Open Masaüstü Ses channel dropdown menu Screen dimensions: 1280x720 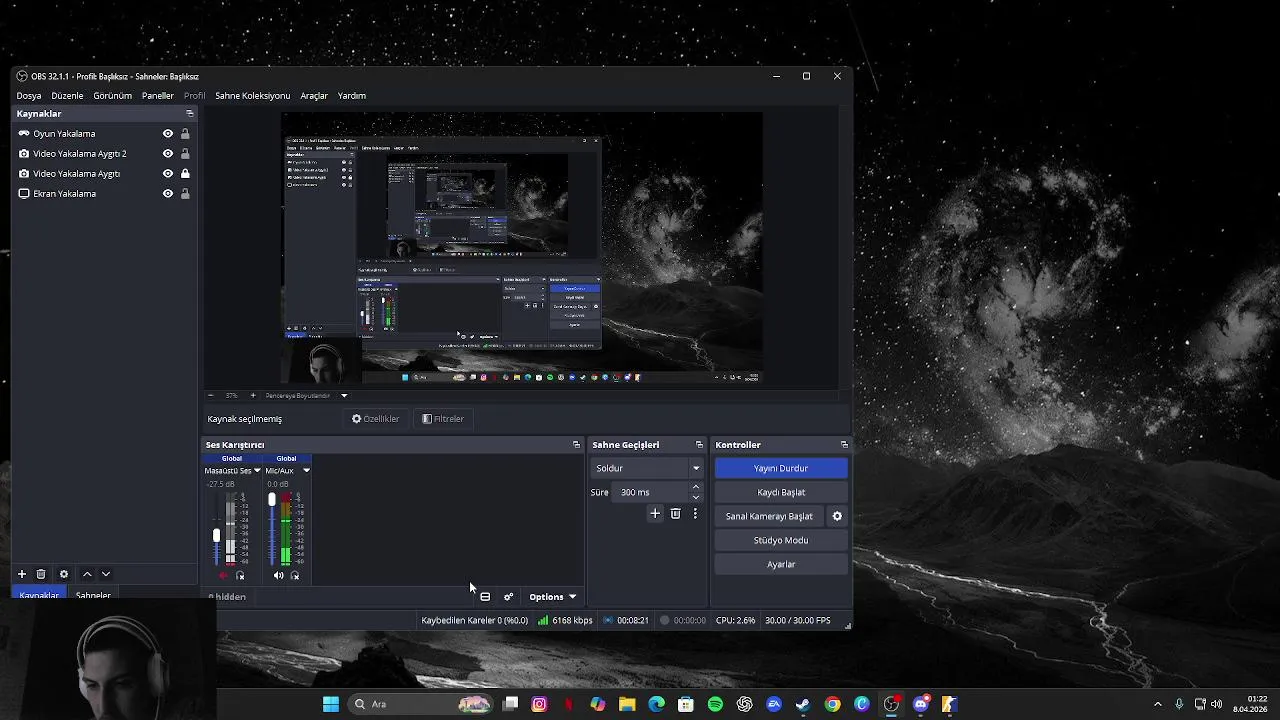(x=257, y=471)
